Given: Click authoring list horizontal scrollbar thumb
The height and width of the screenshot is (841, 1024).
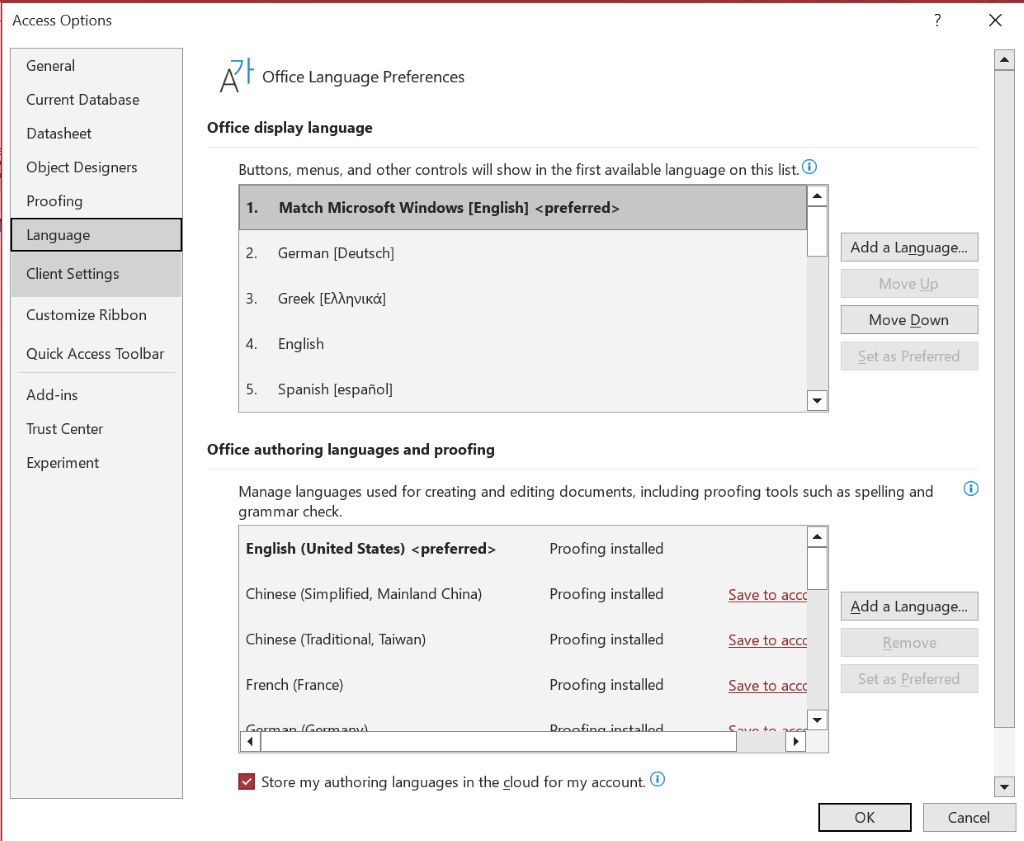Looking at the screenshot, I should [498, 741].
